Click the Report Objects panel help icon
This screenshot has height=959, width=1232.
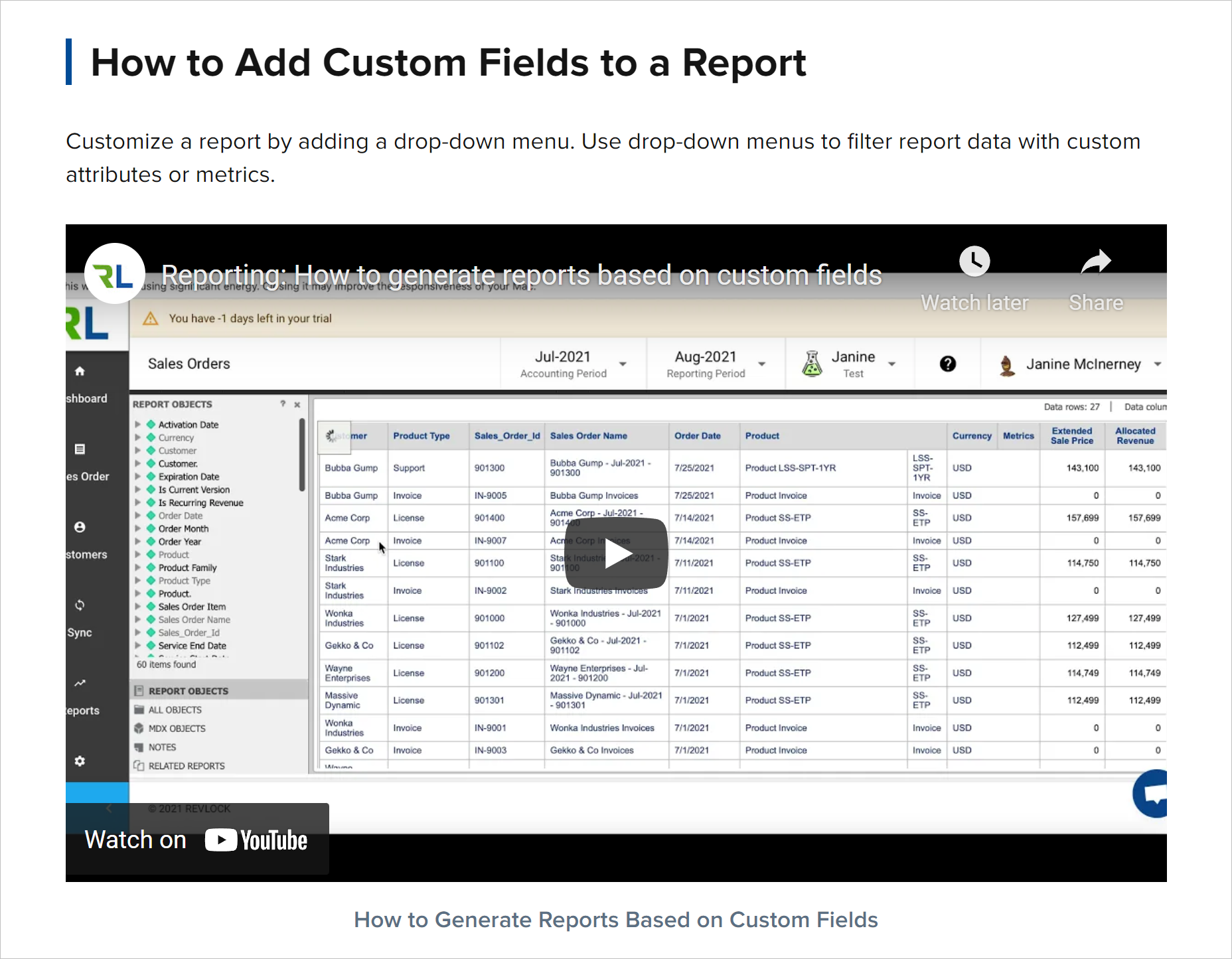click(x=283, y=404)
